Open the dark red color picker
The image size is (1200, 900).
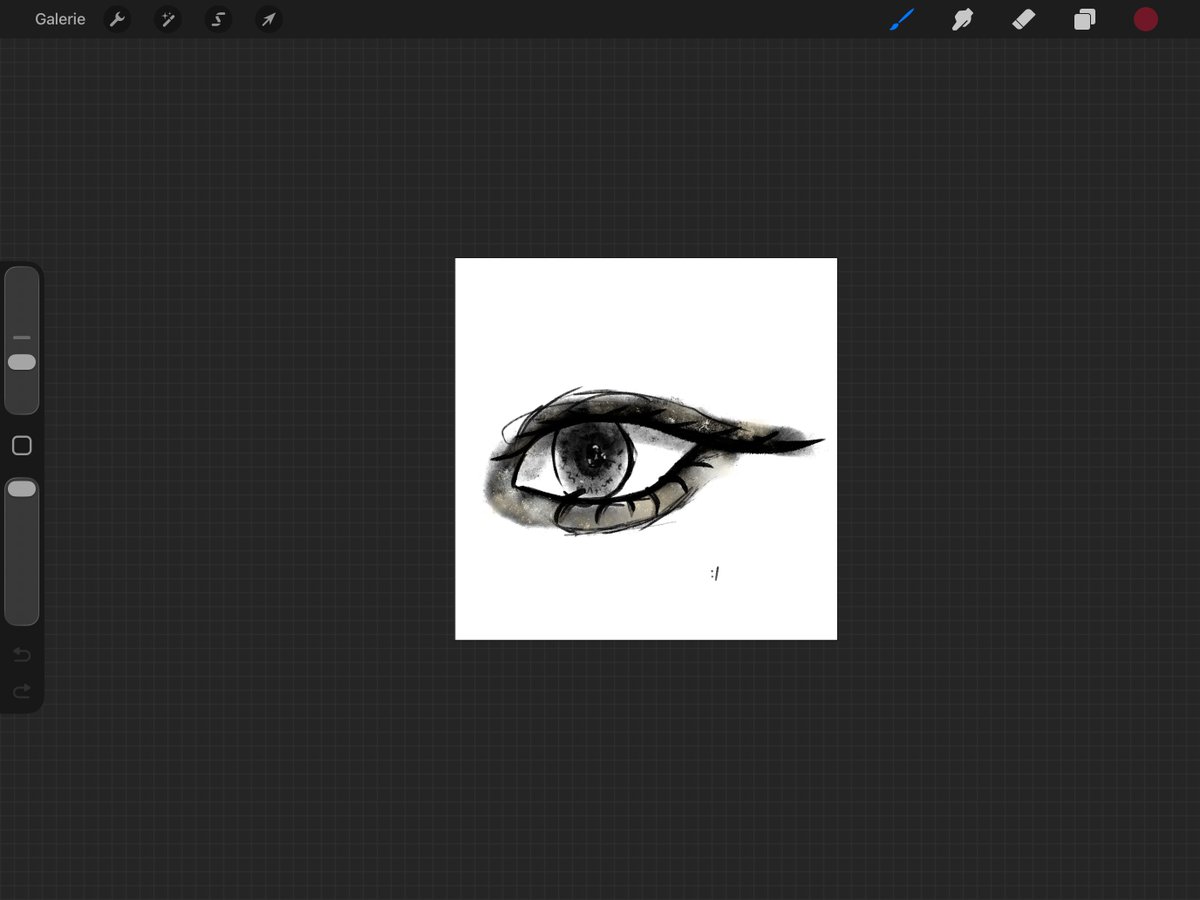click(x=1146, y=19)
